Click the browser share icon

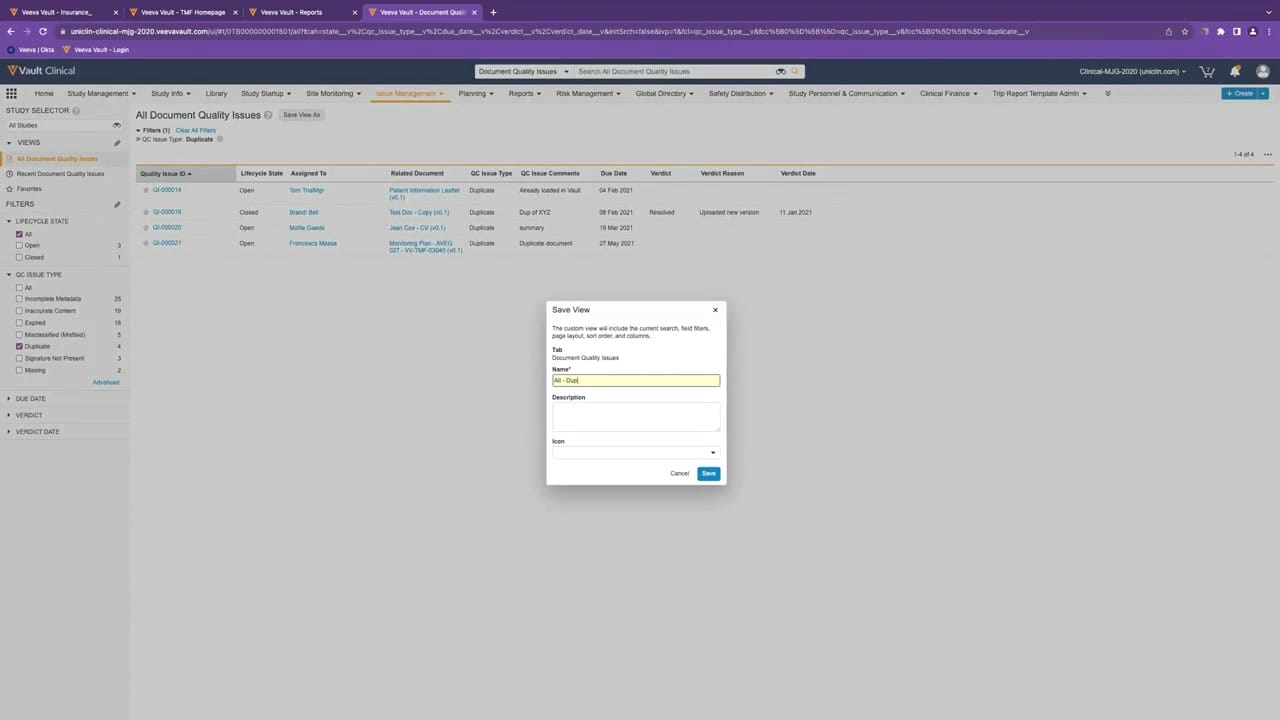(1169, 31)
